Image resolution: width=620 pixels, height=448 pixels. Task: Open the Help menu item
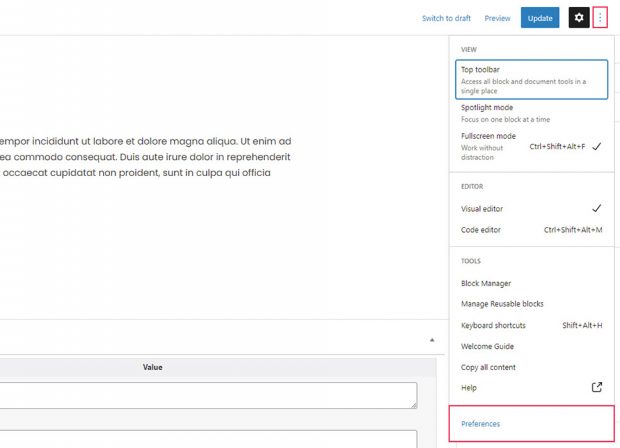tap(469, 388)
